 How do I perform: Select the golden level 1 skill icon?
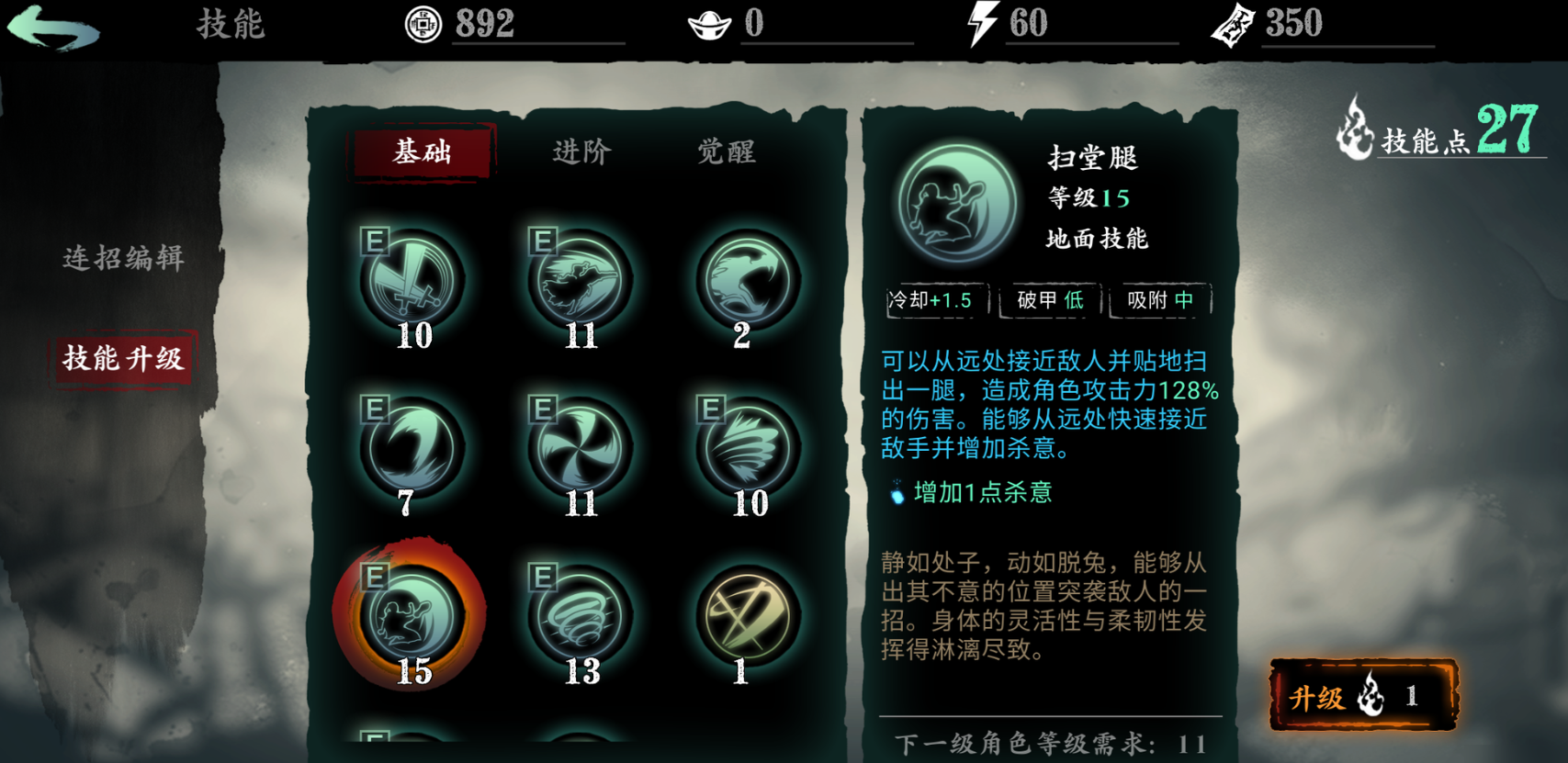[x=748, y=616]
